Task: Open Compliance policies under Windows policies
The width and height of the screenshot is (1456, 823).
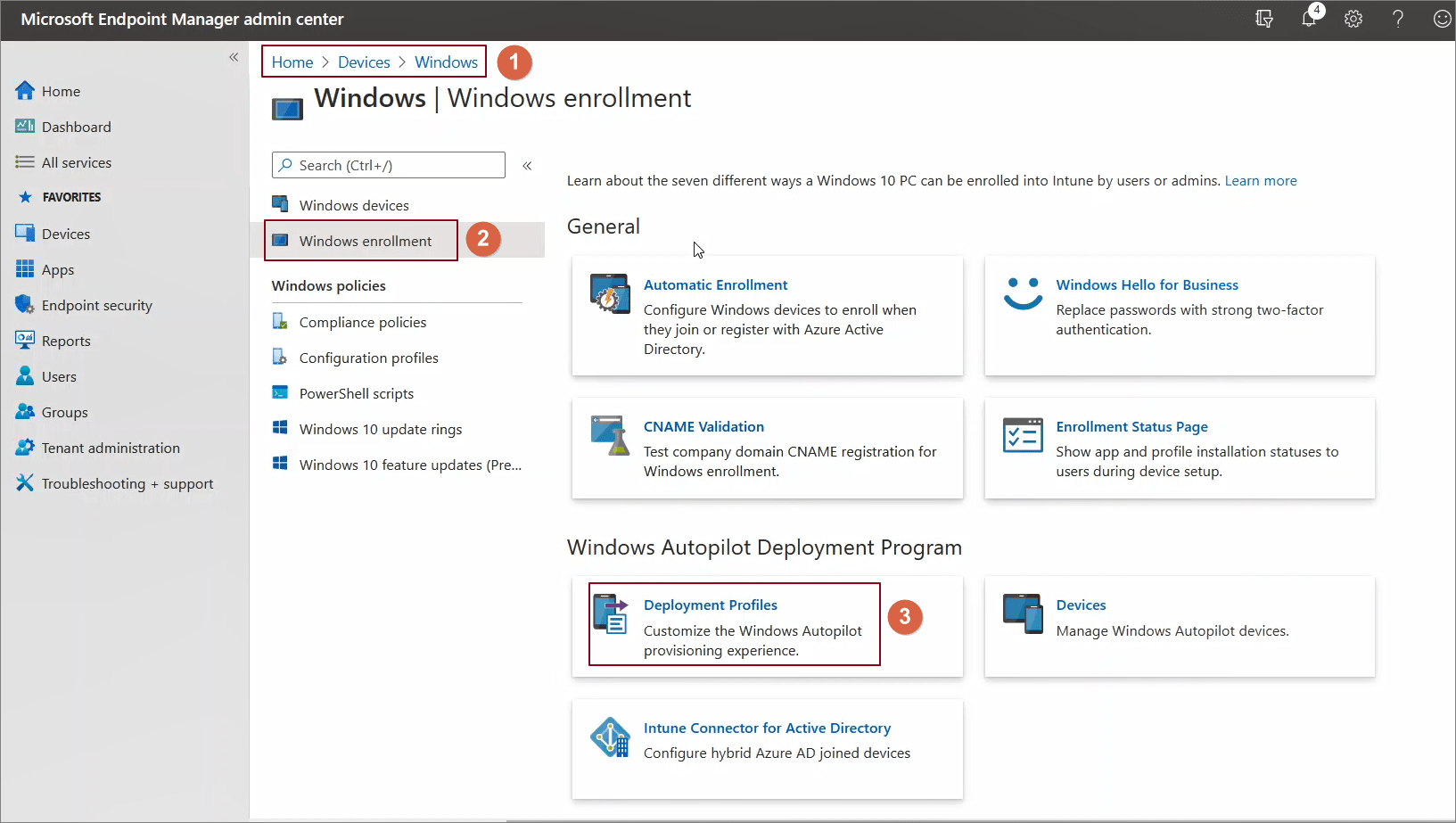Action: (x=363, y=322)
